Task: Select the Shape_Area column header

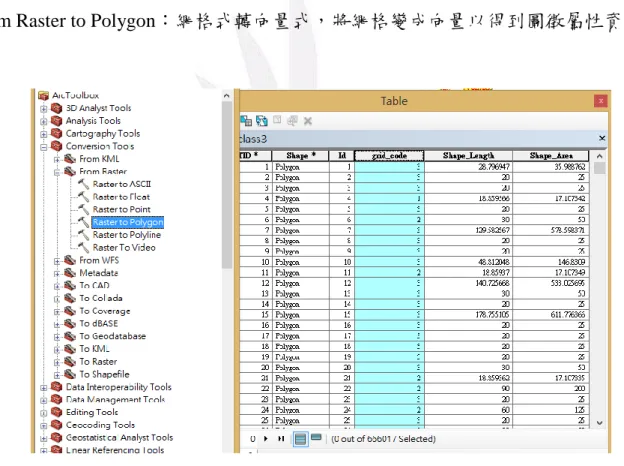Action: point(551,156)
